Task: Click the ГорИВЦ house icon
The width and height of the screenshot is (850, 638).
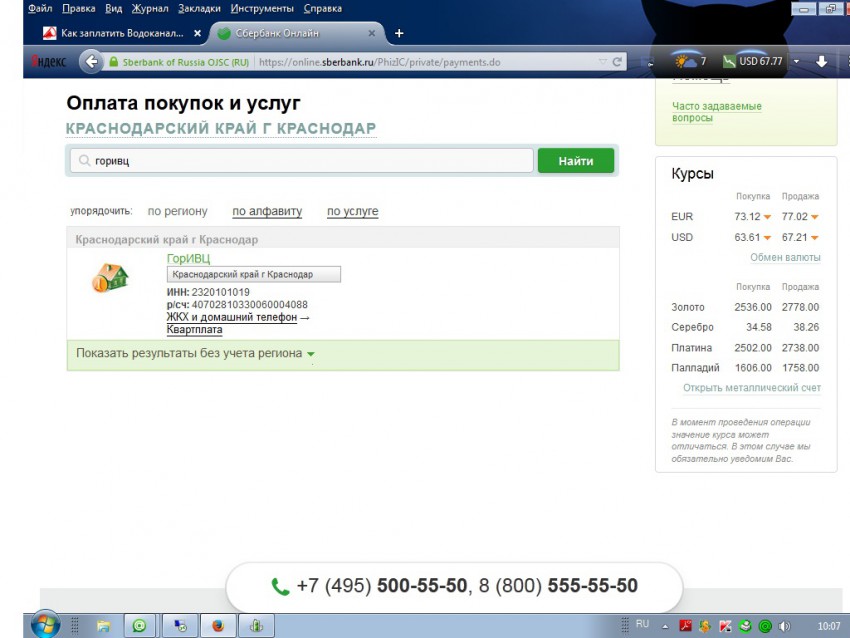Action: click(110, 277)
